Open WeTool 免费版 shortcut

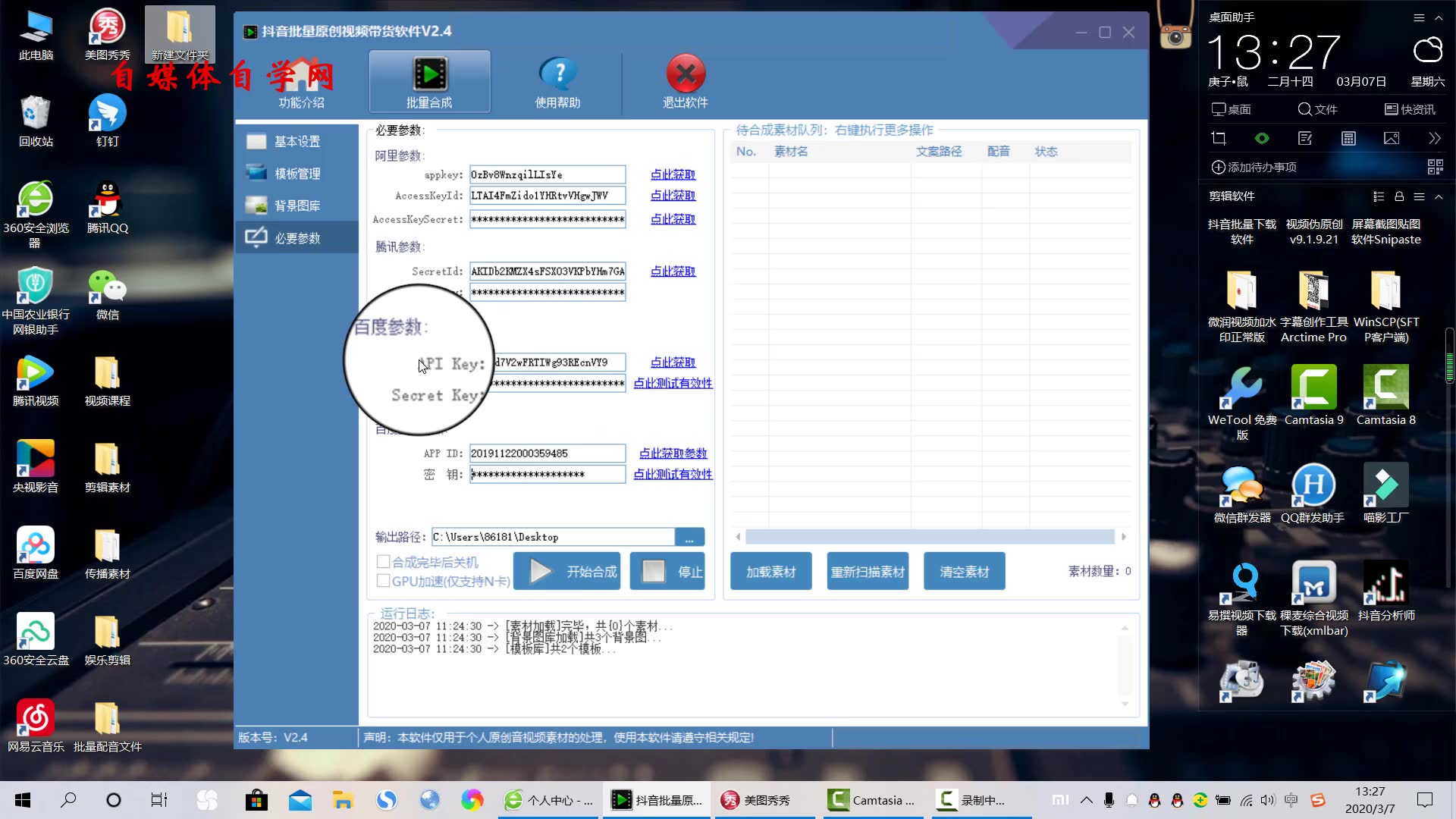[x=1242, y=402]
